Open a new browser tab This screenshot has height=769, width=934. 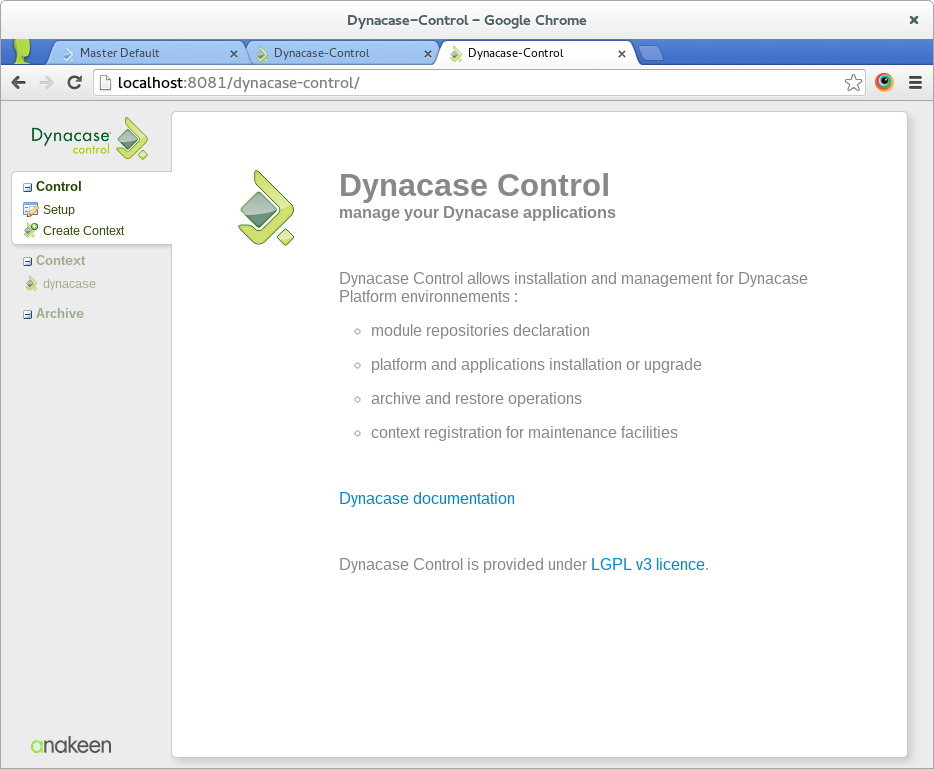[651, 53]
